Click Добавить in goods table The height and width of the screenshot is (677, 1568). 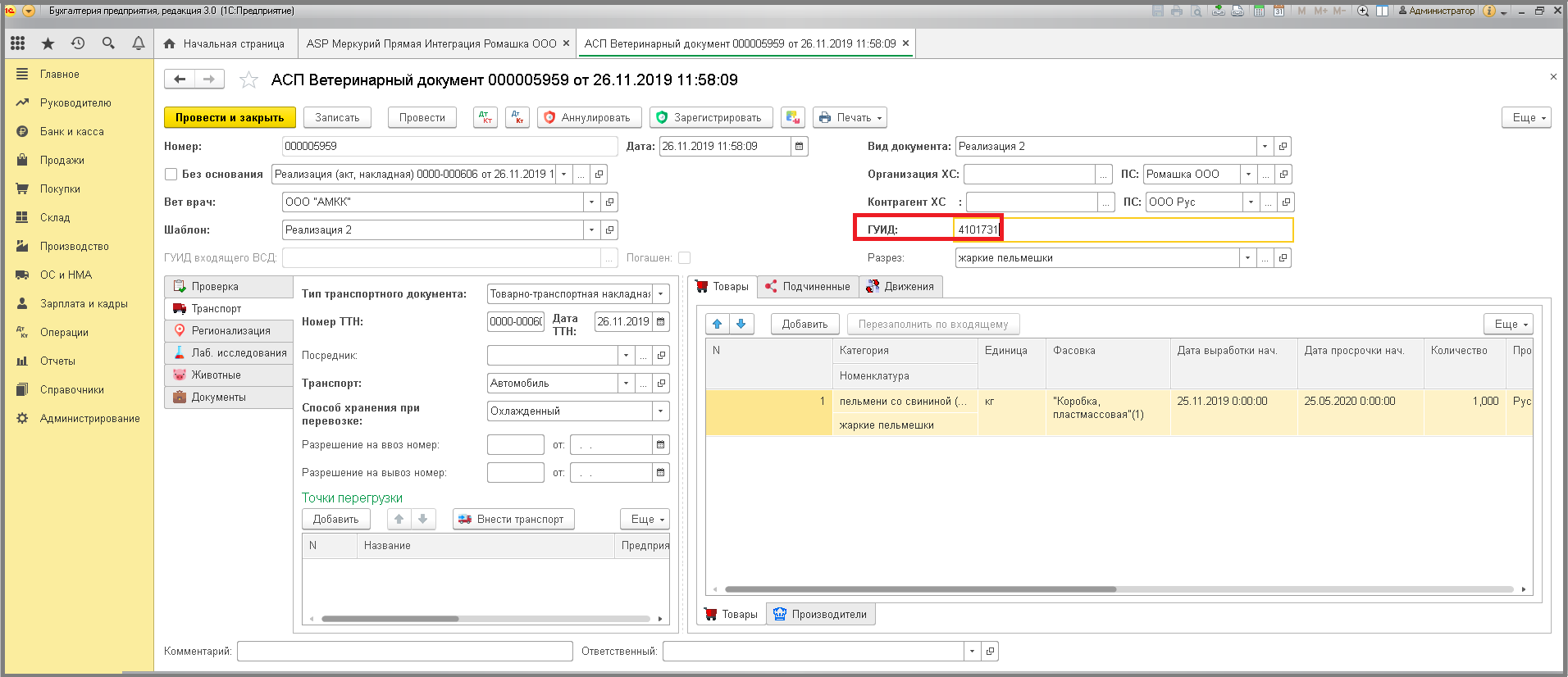pyautogui.click(x=805, y=324)
